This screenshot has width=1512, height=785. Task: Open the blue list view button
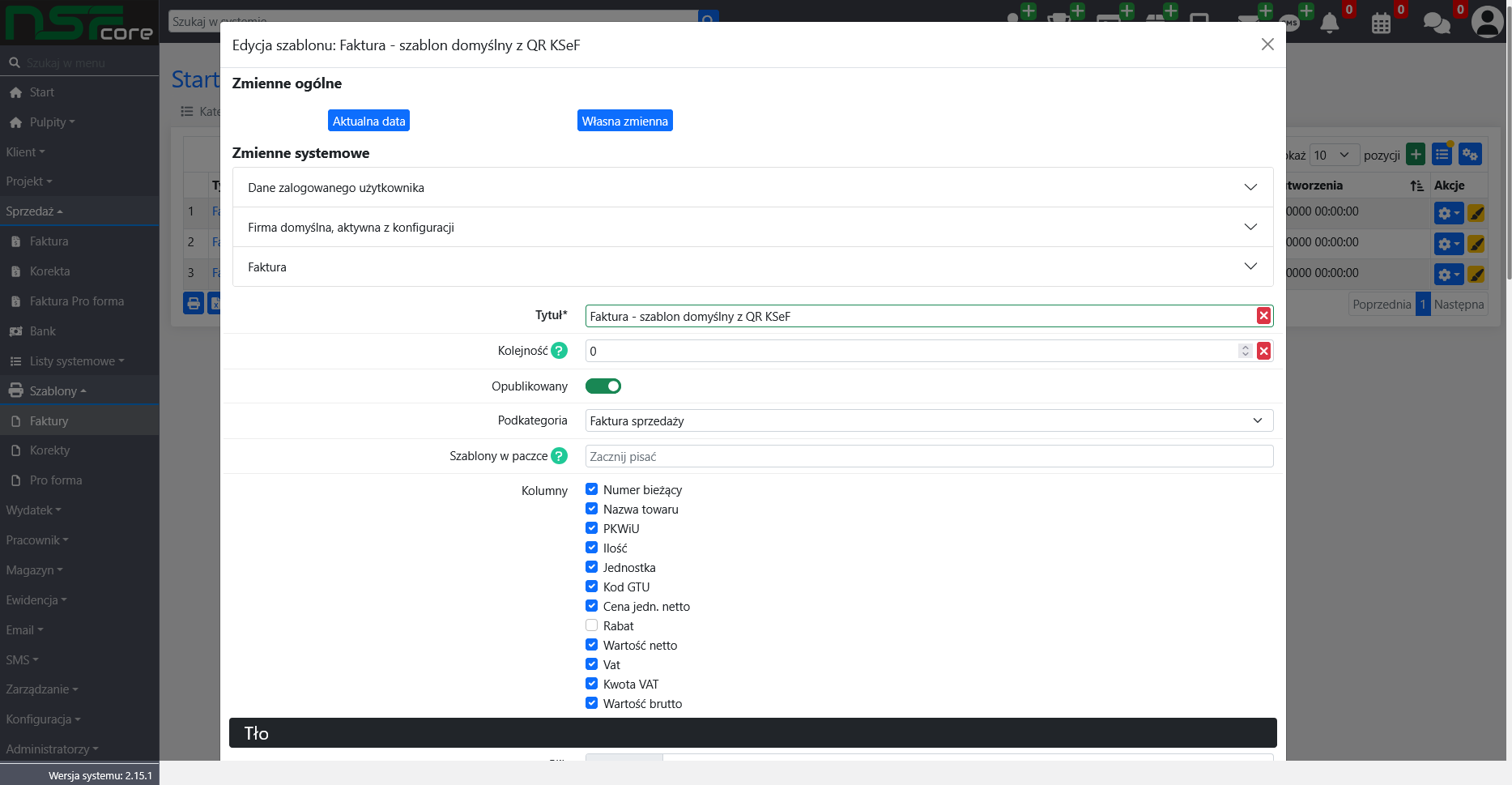pos(1442,154)
